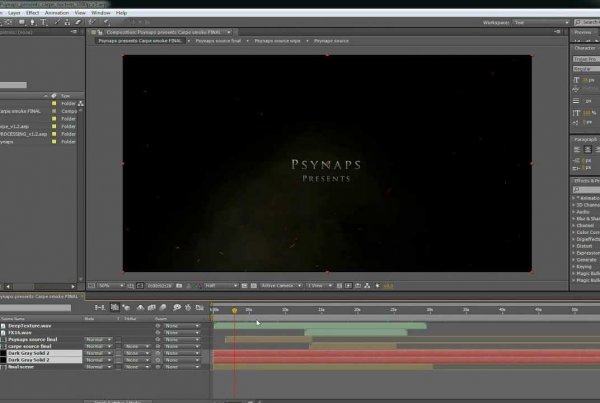
Task: Toggle preserve transparency for carpe source final
Action: tap(119, 346)
